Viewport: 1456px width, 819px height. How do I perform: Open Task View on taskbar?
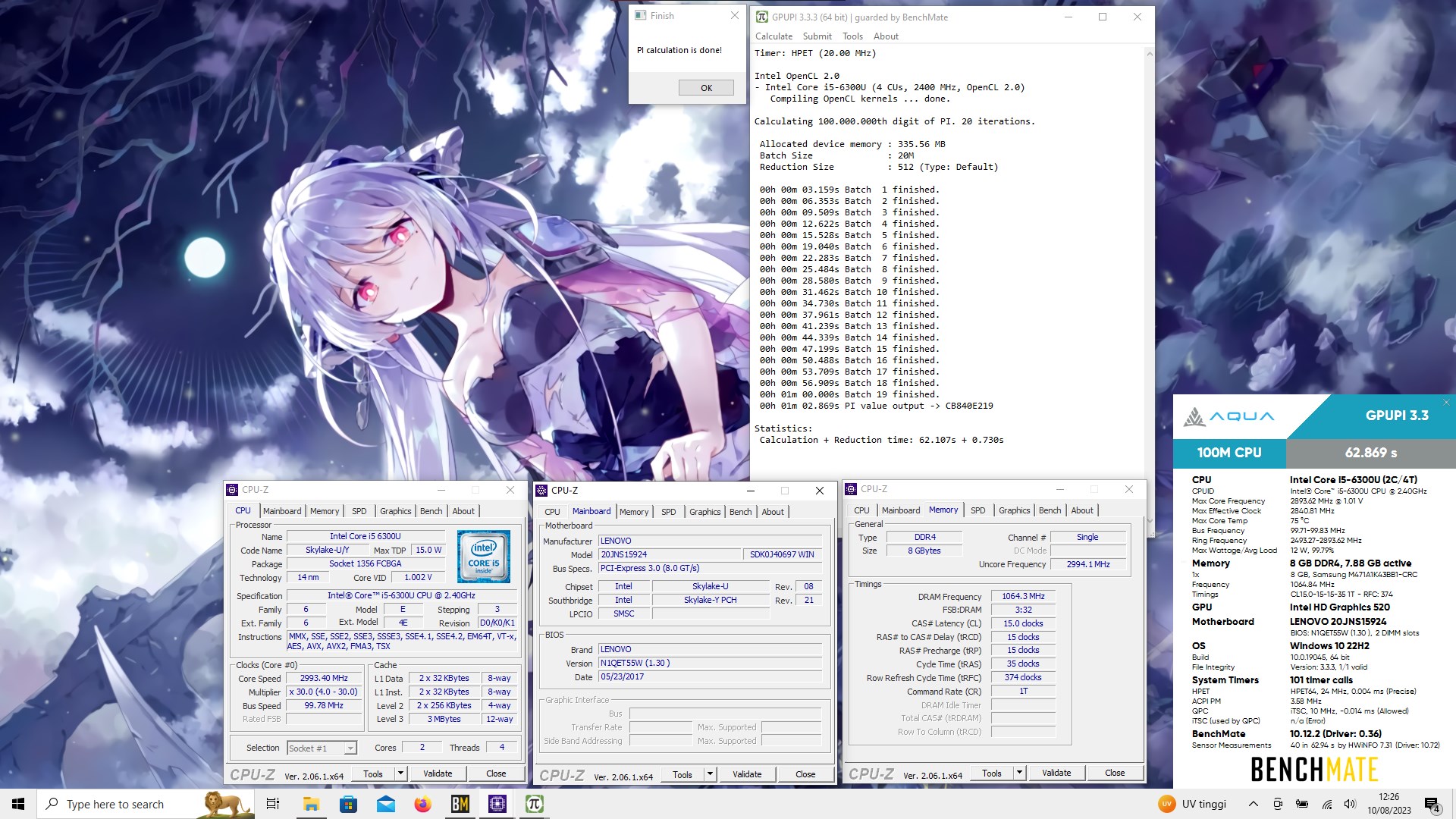click(x=273, y=804)
